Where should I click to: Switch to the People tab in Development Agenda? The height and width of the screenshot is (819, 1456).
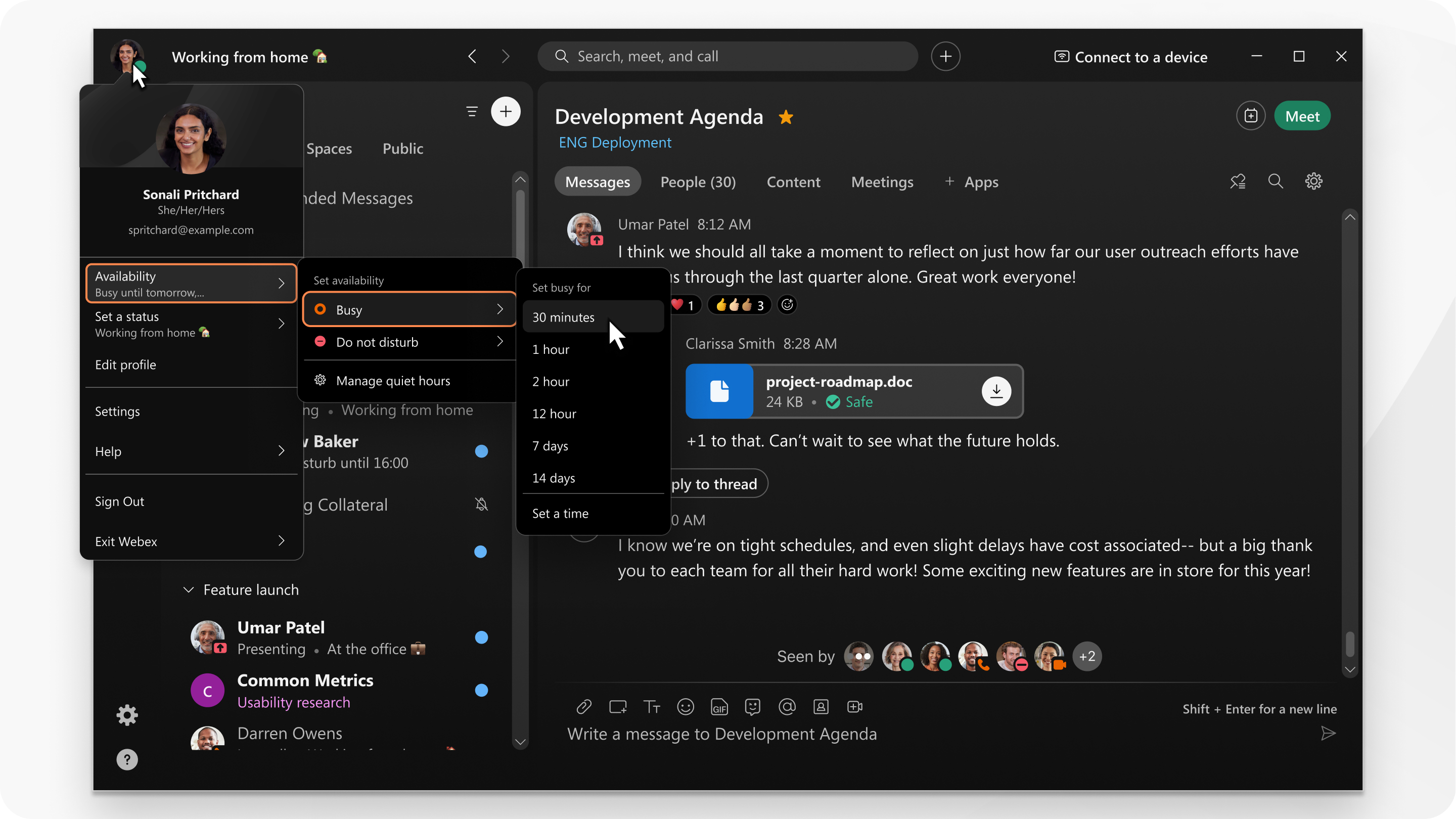(x=698, y=181)
